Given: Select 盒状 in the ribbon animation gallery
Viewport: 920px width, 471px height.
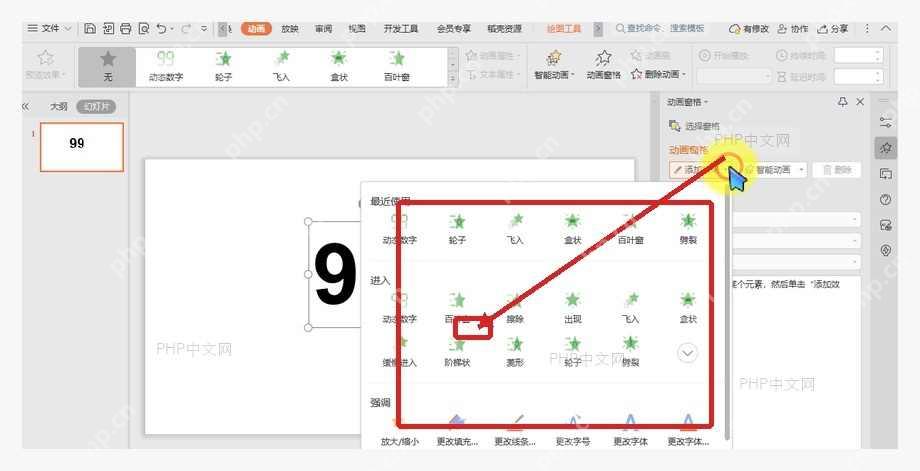Looking at the screenshot, I should pyautogui.click(x=339, y=66).
